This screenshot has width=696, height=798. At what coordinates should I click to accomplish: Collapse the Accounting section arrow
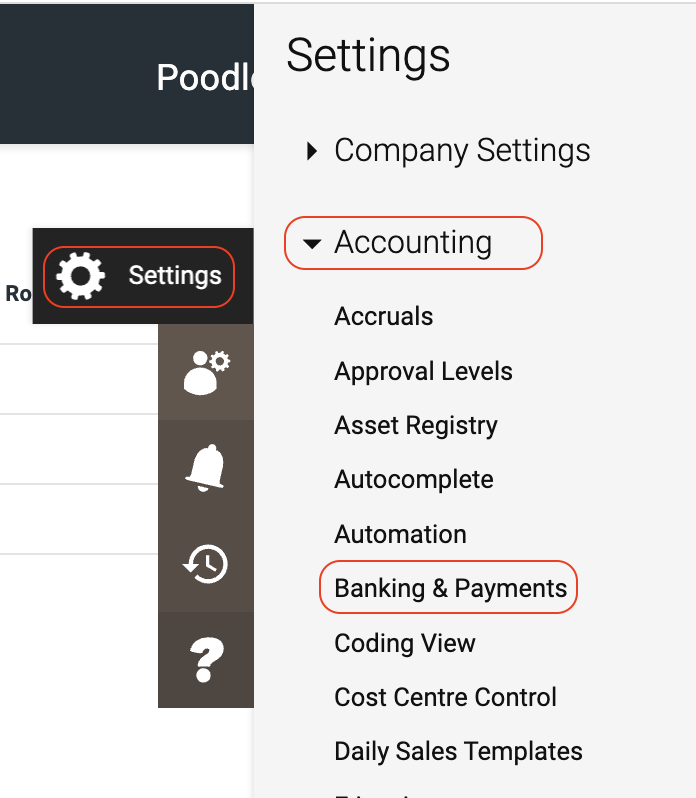312,243
